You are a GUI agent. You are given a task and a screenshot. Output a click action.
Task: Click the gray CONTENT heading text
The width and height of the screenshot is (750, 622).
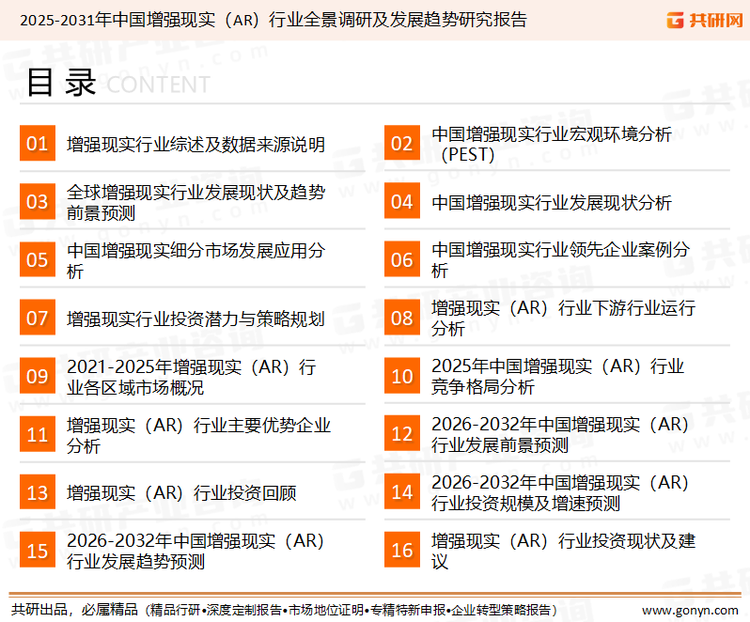point(158,85)
